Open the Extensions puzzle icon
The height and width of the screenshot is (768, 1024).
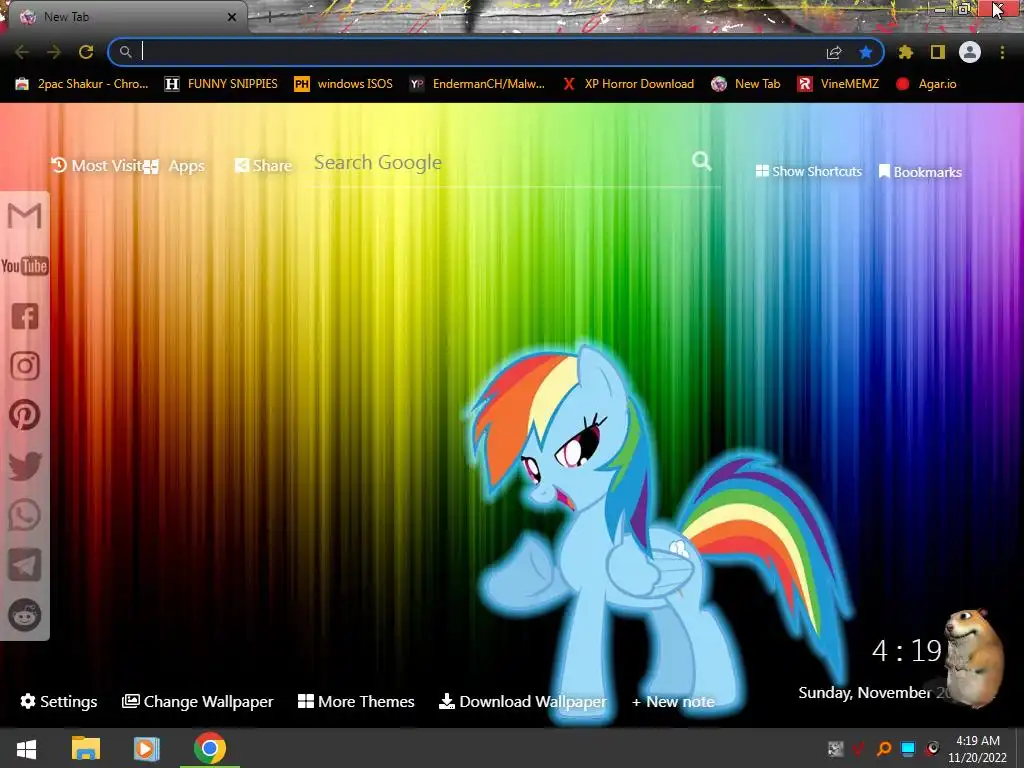(x=905, y=52)
